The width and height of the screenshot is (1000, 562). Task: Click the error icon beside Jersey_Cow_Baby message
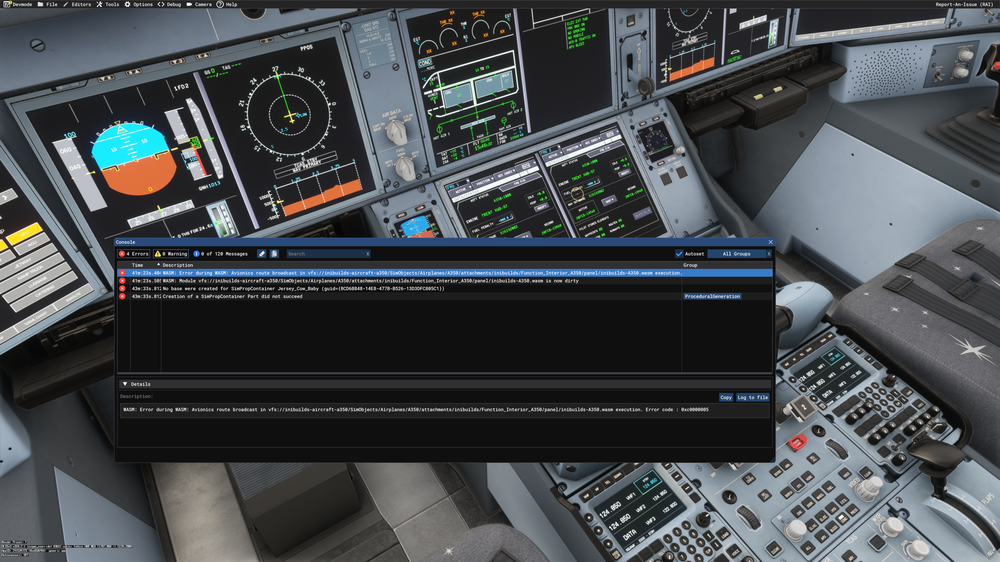tap(123, 289)
